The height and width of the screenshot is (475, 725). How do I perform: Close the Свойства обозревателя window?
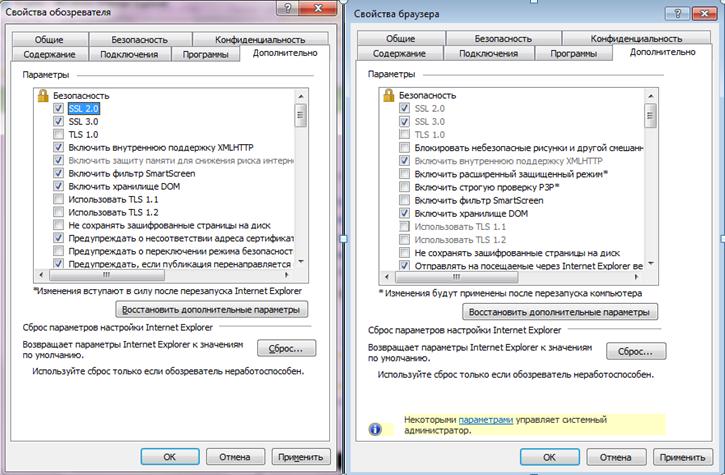coord(318,8)
